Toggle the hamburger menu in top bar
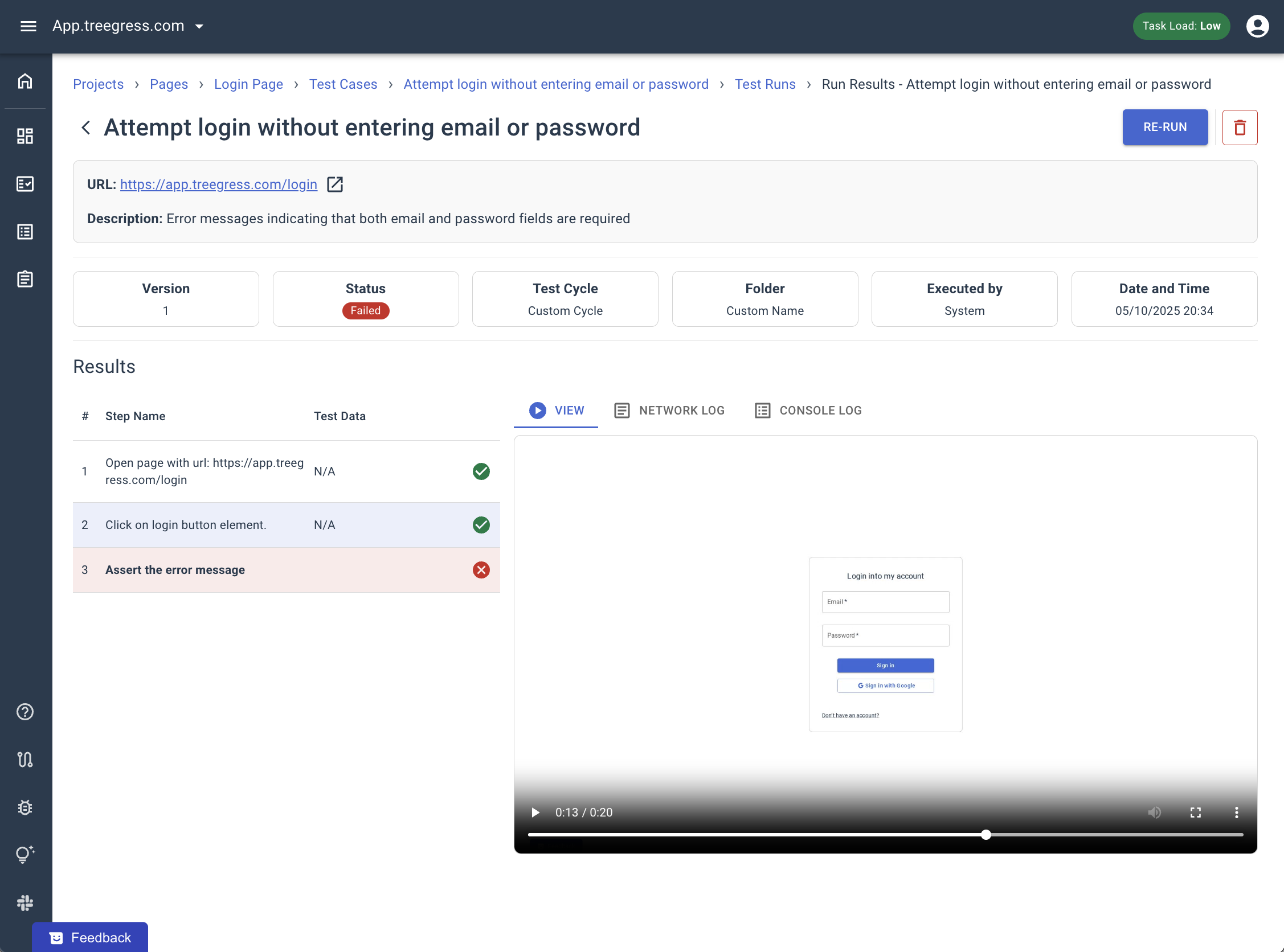1284x952 pixels. (x=28, y=26)
